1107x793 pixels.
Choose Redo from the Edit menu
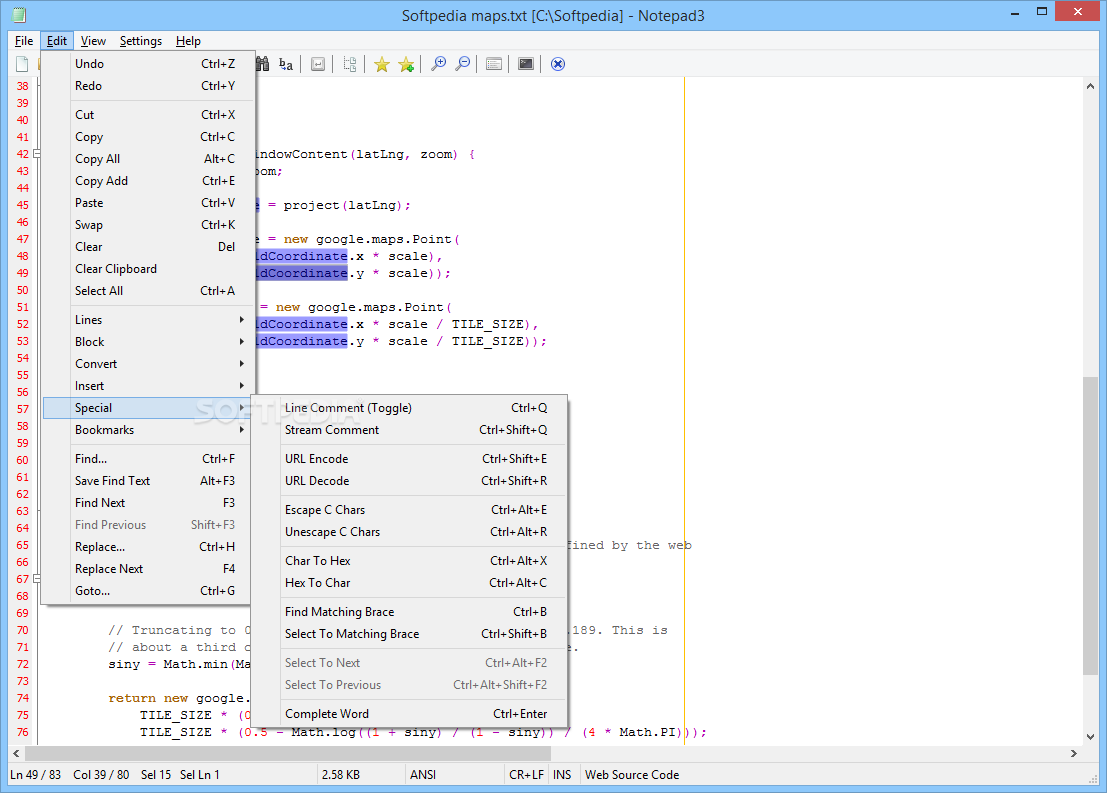pyautogui.click(x=147, y=85)
